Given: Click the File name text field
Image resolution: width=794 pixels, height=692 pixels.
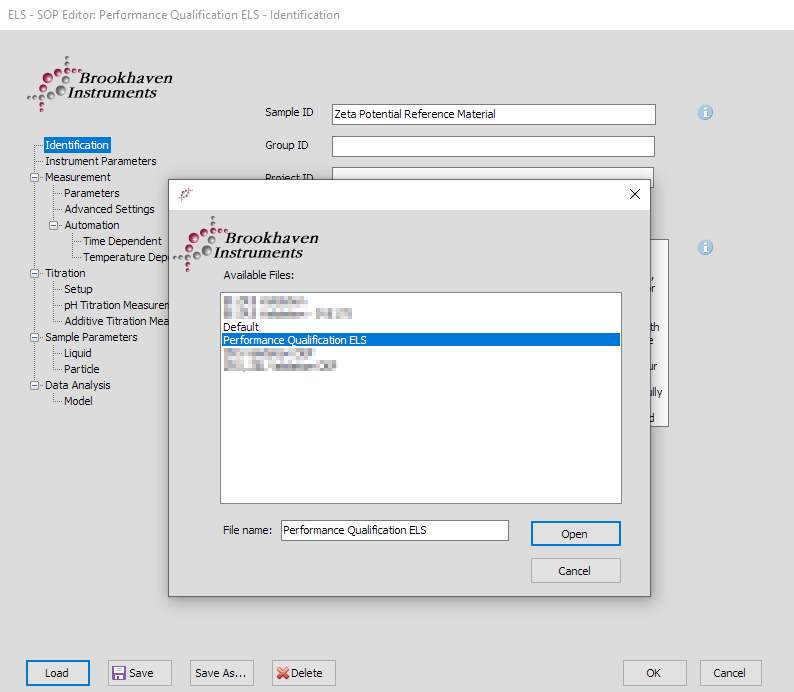Looking at the screenshot, I should point(394,530).
